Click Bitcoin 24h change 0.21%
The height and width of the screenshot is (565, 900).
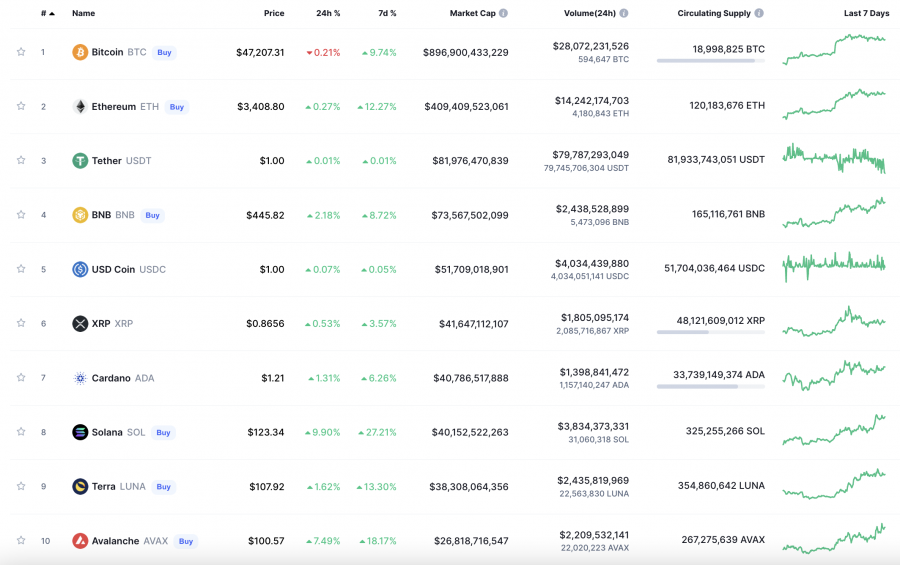click(x=323, y=52)
